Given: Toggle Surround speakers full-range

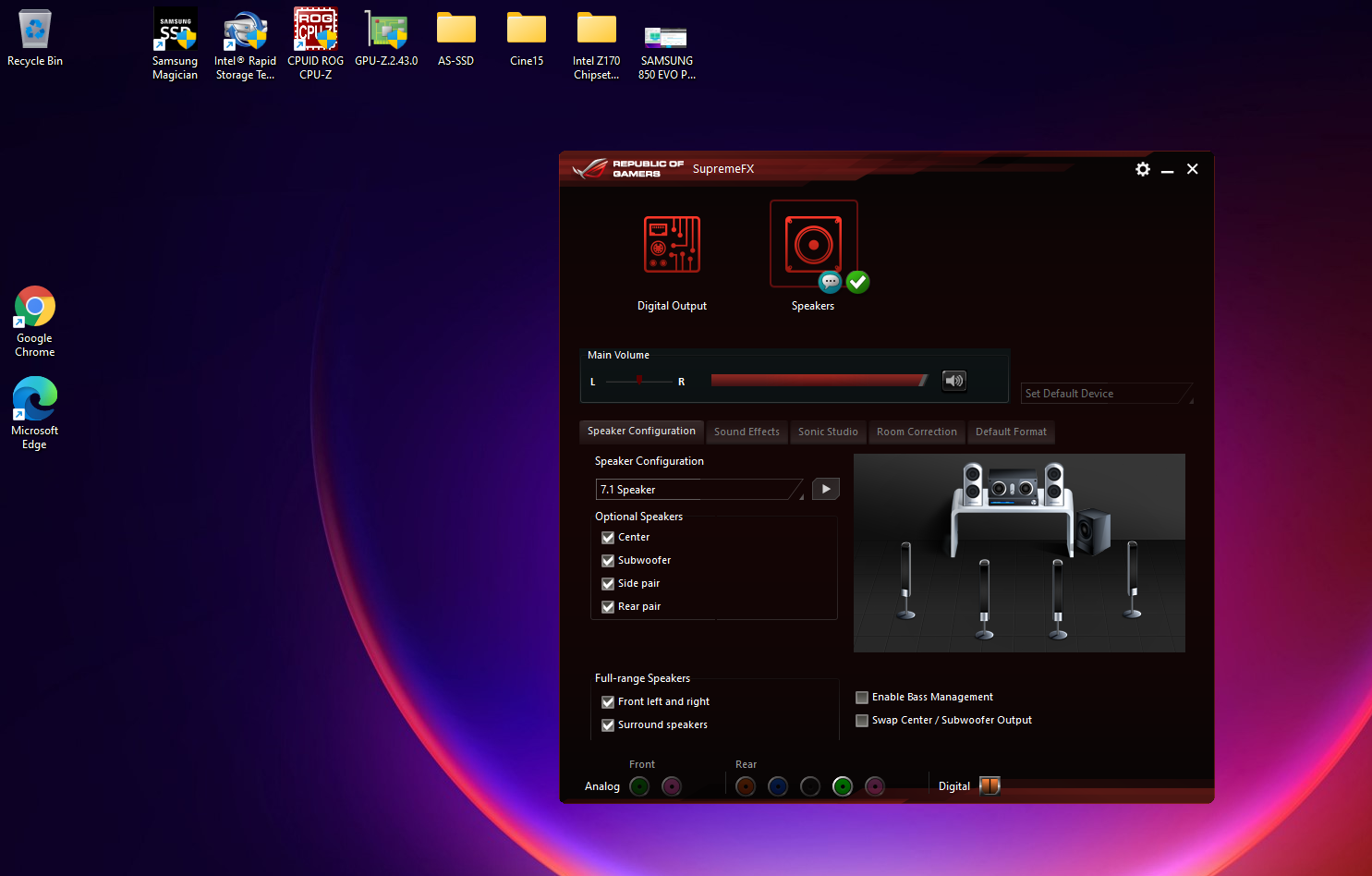Looking at the screenshot, I should click(x=608, y=725).
